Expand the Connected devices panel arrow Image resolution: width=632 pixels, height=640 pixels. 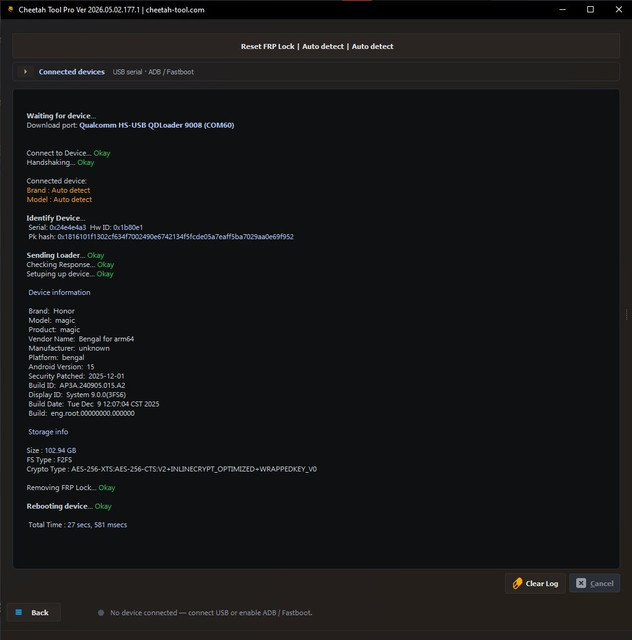pyautogui.click(x=25, y=71)
